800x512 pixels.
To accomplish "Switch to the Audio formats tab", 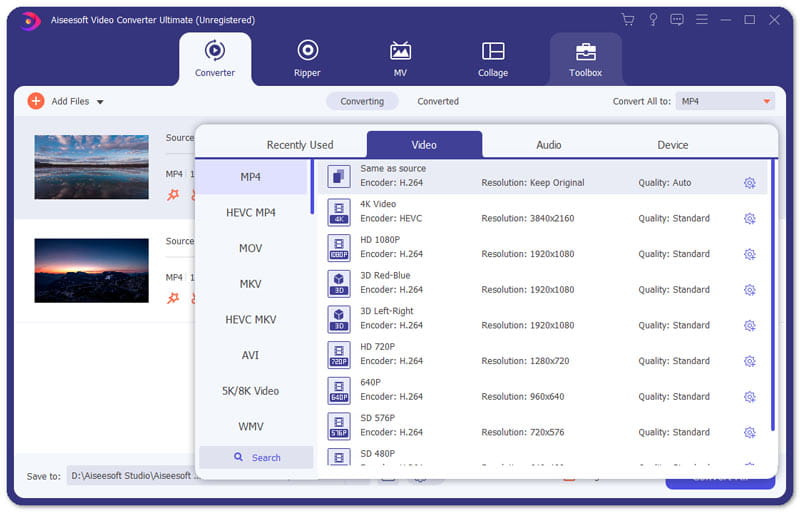I will click(548, 145).
